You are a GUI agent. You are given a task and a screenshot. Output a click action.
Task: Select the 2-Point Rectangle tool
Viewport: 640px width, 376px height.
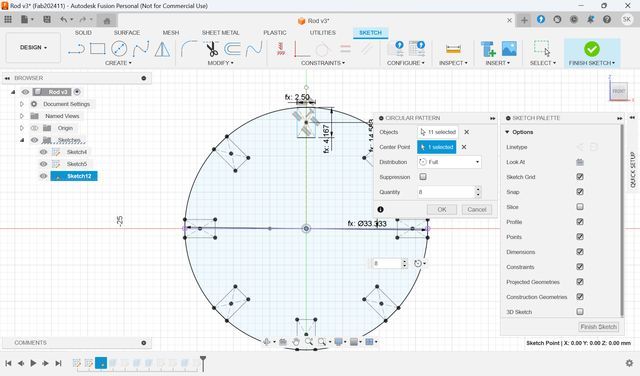click(x=98, y=49)
